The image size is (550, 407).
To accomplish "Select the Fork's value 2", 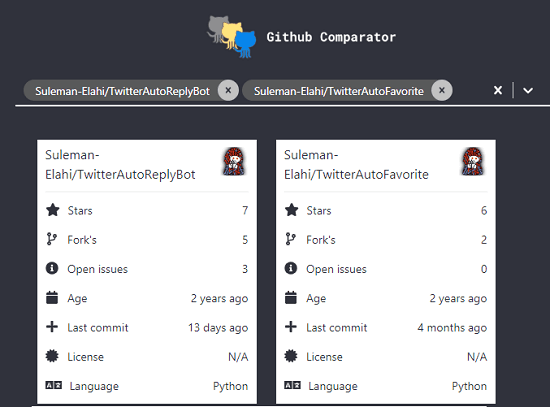I will click(484, 240).
